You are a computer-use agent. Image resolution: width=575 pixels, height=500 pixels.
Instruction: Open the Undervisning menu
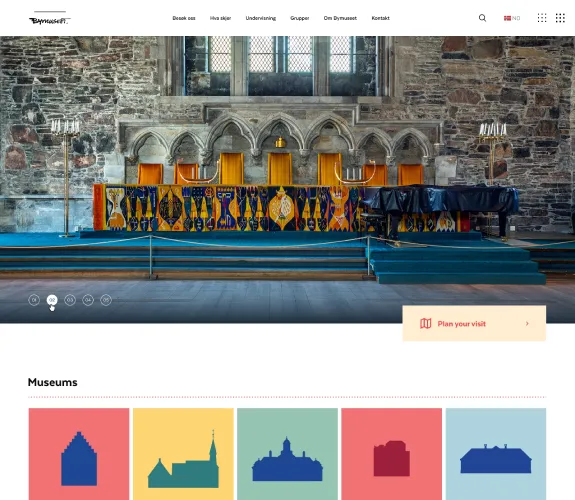[261, 18]
